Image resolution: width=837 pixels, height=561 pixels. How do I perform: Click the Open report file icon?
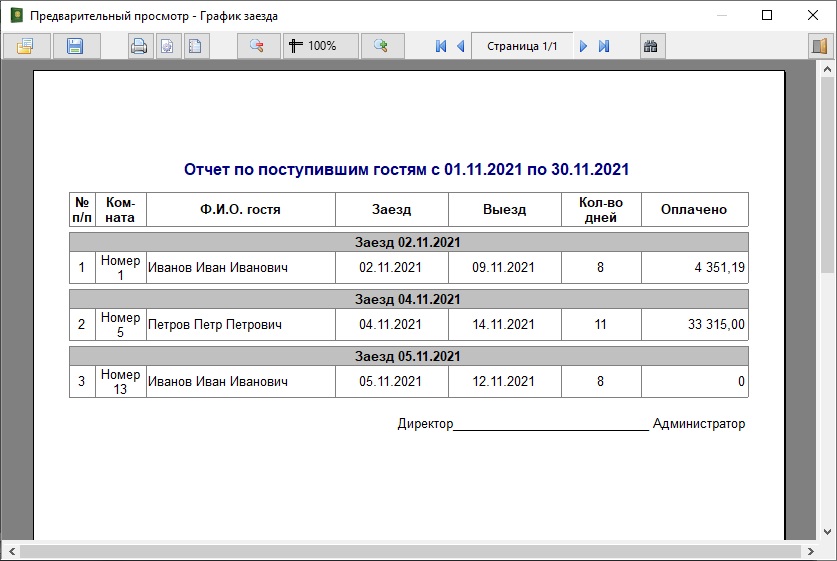pyautogui.click(x=25, y=46)
